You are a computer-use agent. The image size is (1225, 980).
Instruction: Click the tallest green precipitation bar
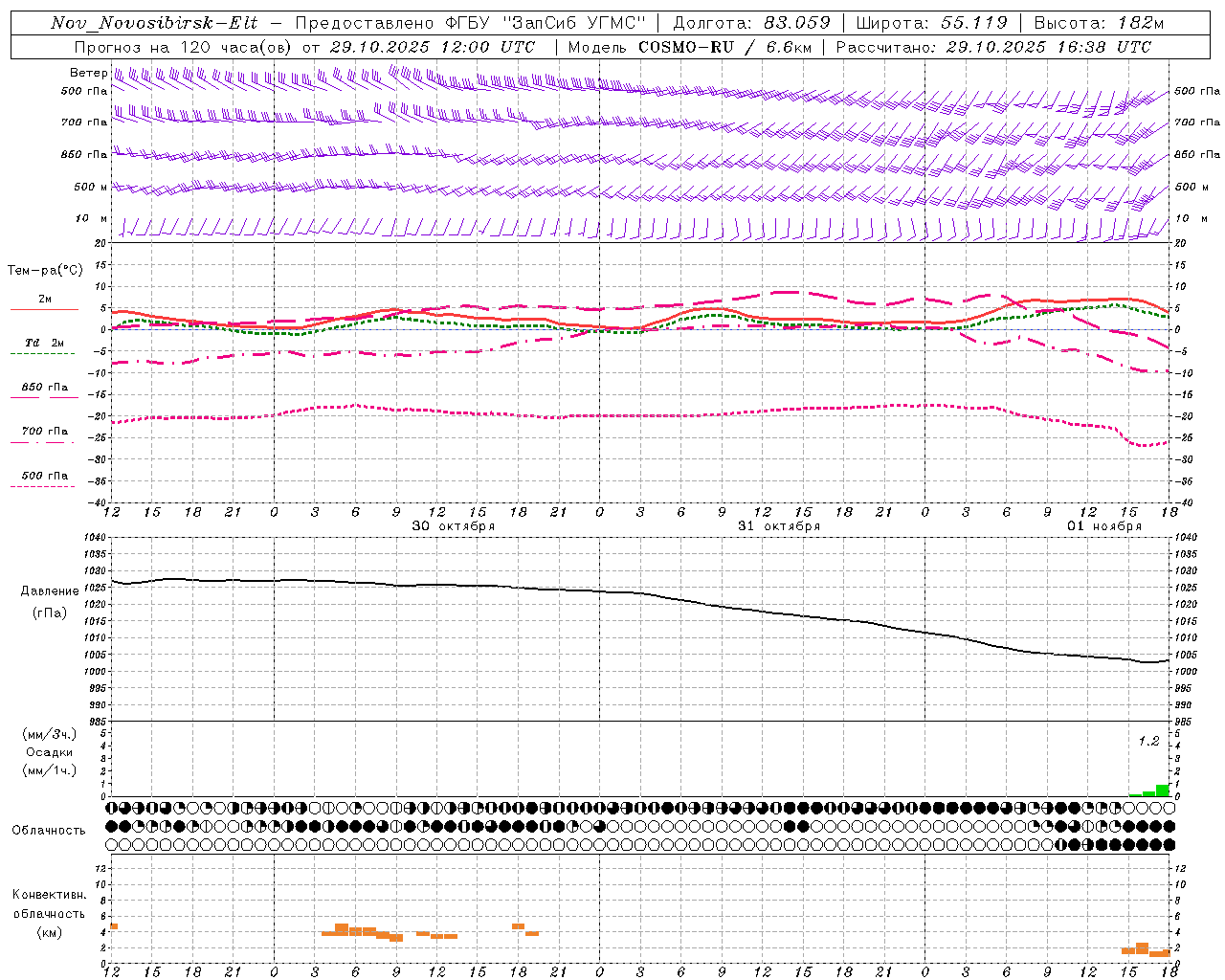(x=1162, y=791)
